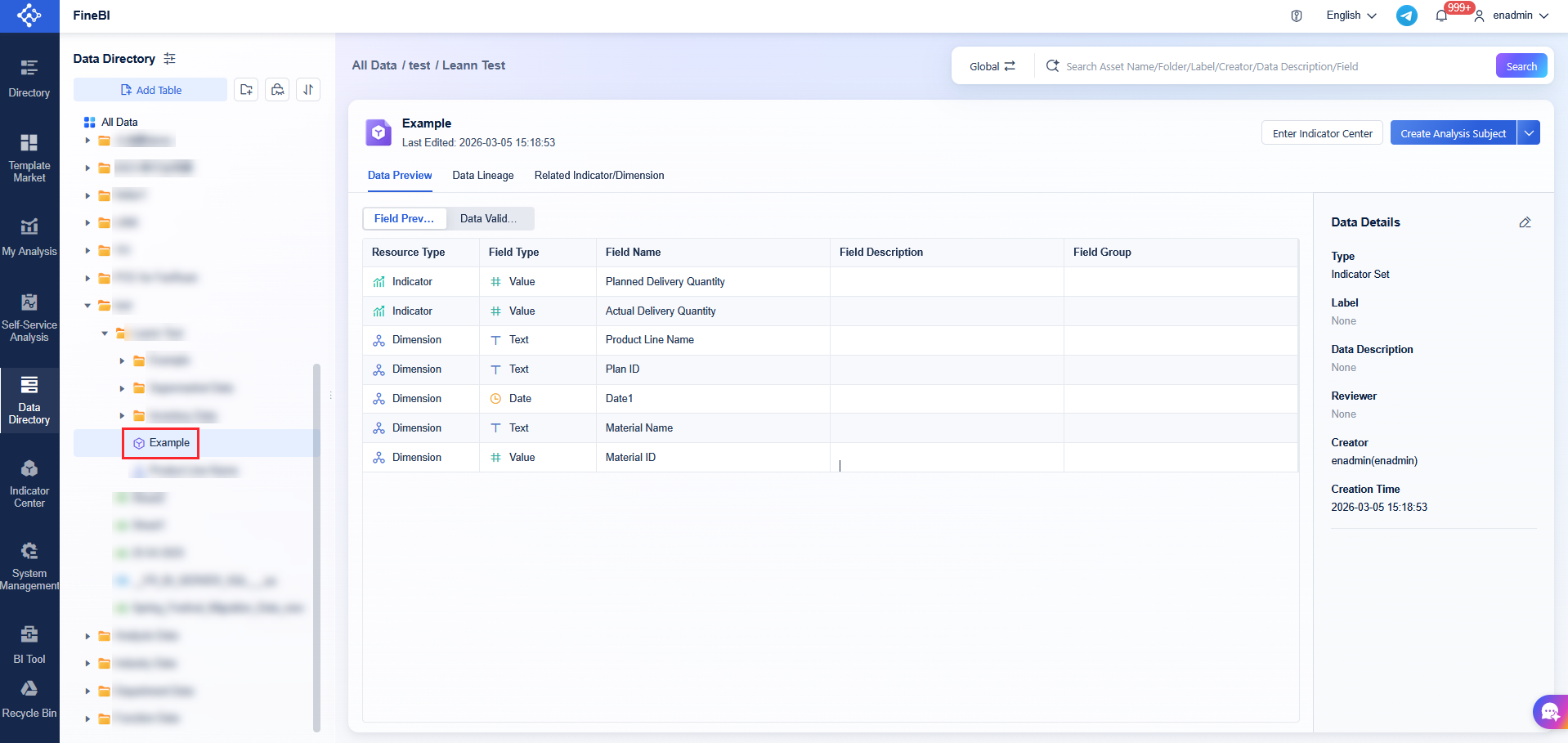This screenshot has height=743, width=1568.
Task: Click the data directory tree scrollbar
Action: [x=316, y=548]
